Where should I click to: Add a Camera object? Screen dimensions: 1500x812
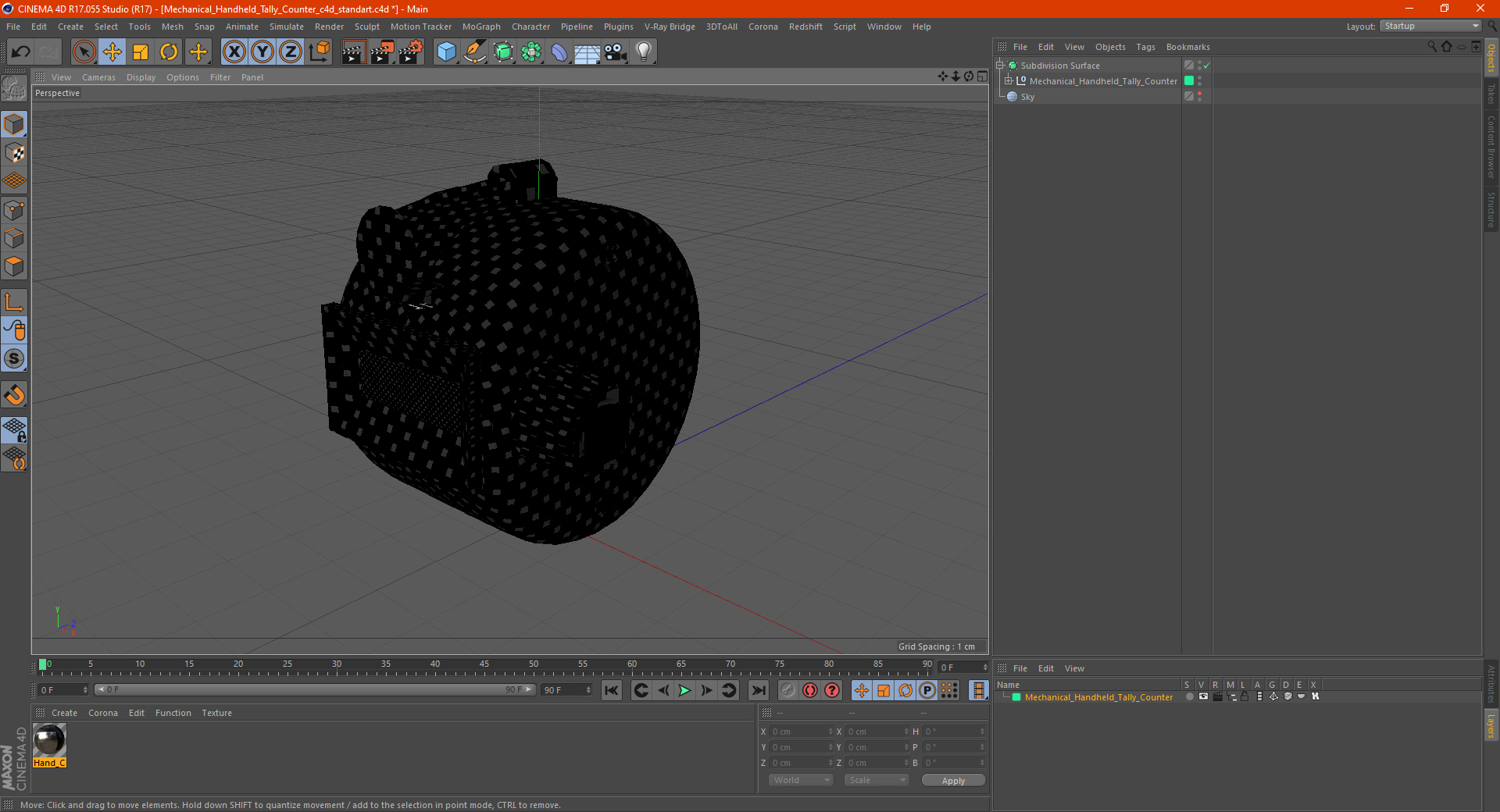click(x=615, y=52)
